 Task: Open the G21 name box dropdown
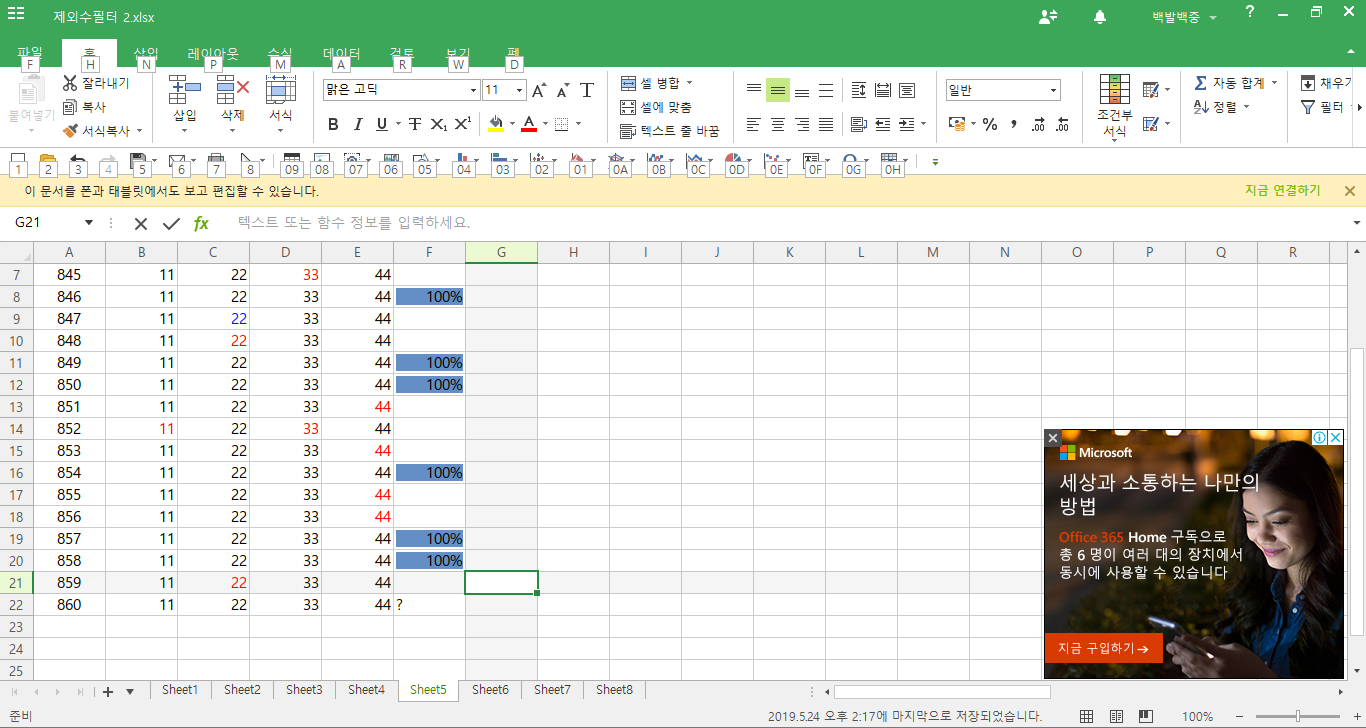(x=89, y=223)
